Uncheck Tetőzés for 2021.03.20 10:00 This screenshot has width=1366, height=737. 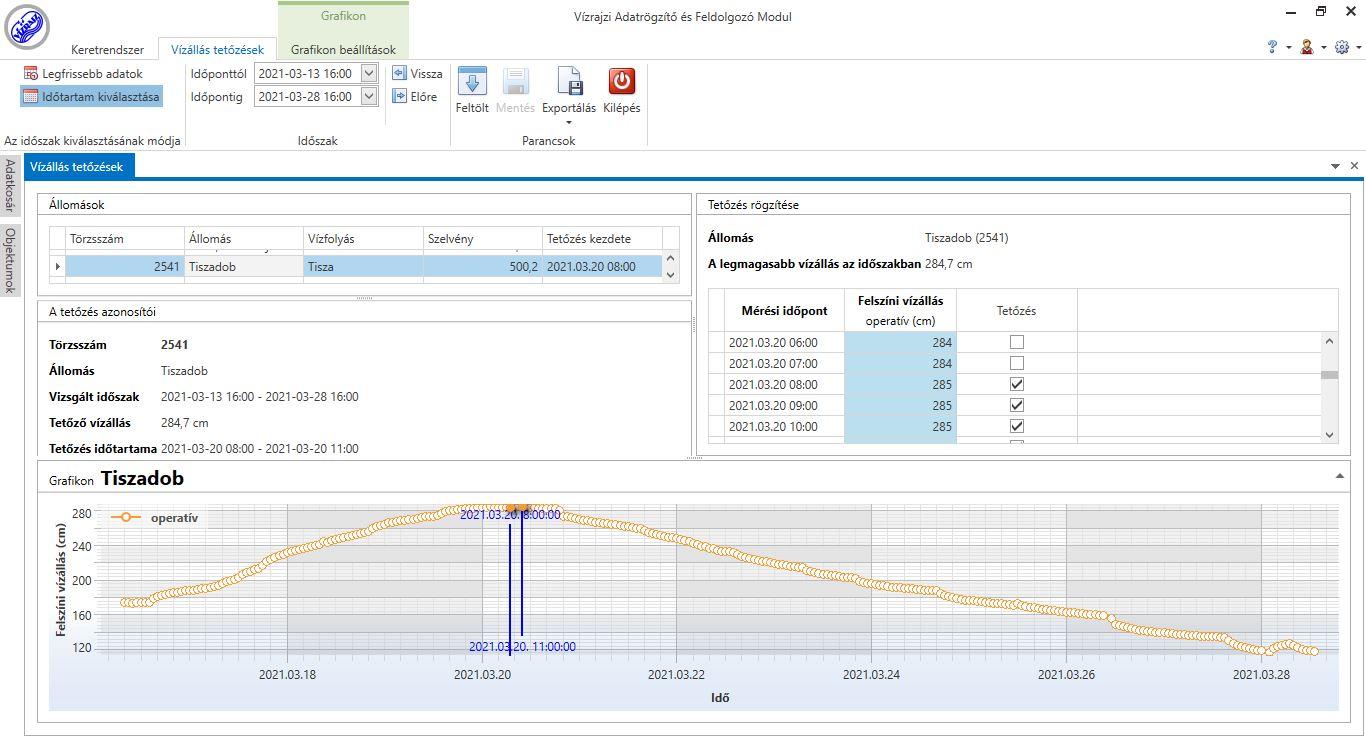point(1017,426)
